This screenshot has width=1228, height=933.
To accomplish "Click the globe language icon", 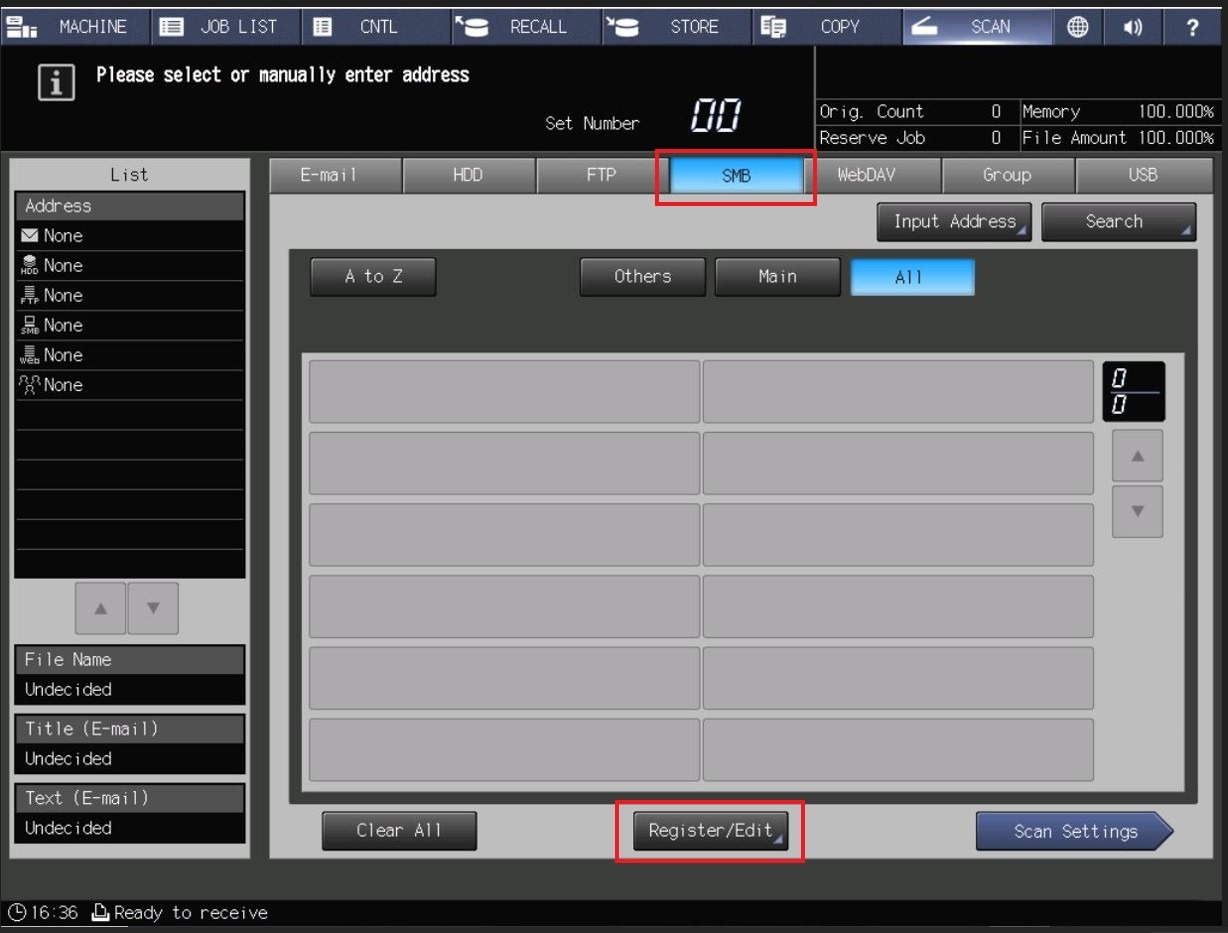I will 1077,27.
